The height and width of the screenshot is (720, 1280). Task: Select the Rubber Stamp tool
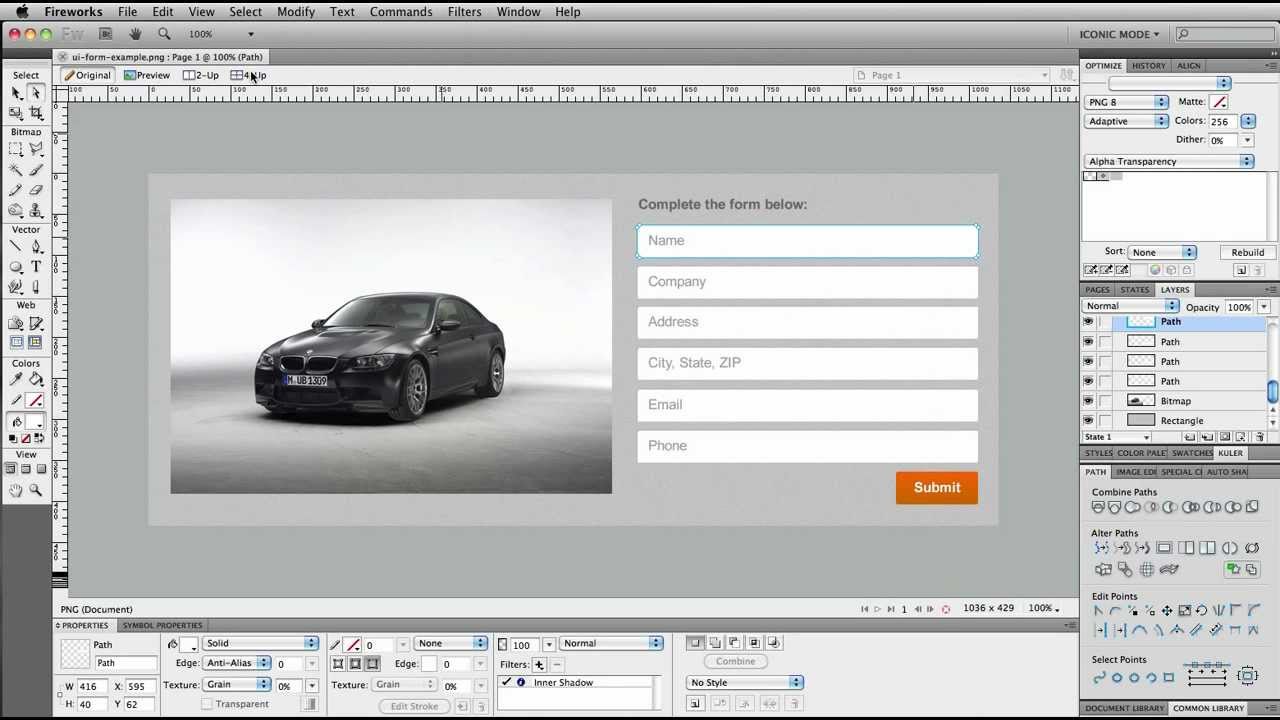pyautogui.click(x=36, y=210)
